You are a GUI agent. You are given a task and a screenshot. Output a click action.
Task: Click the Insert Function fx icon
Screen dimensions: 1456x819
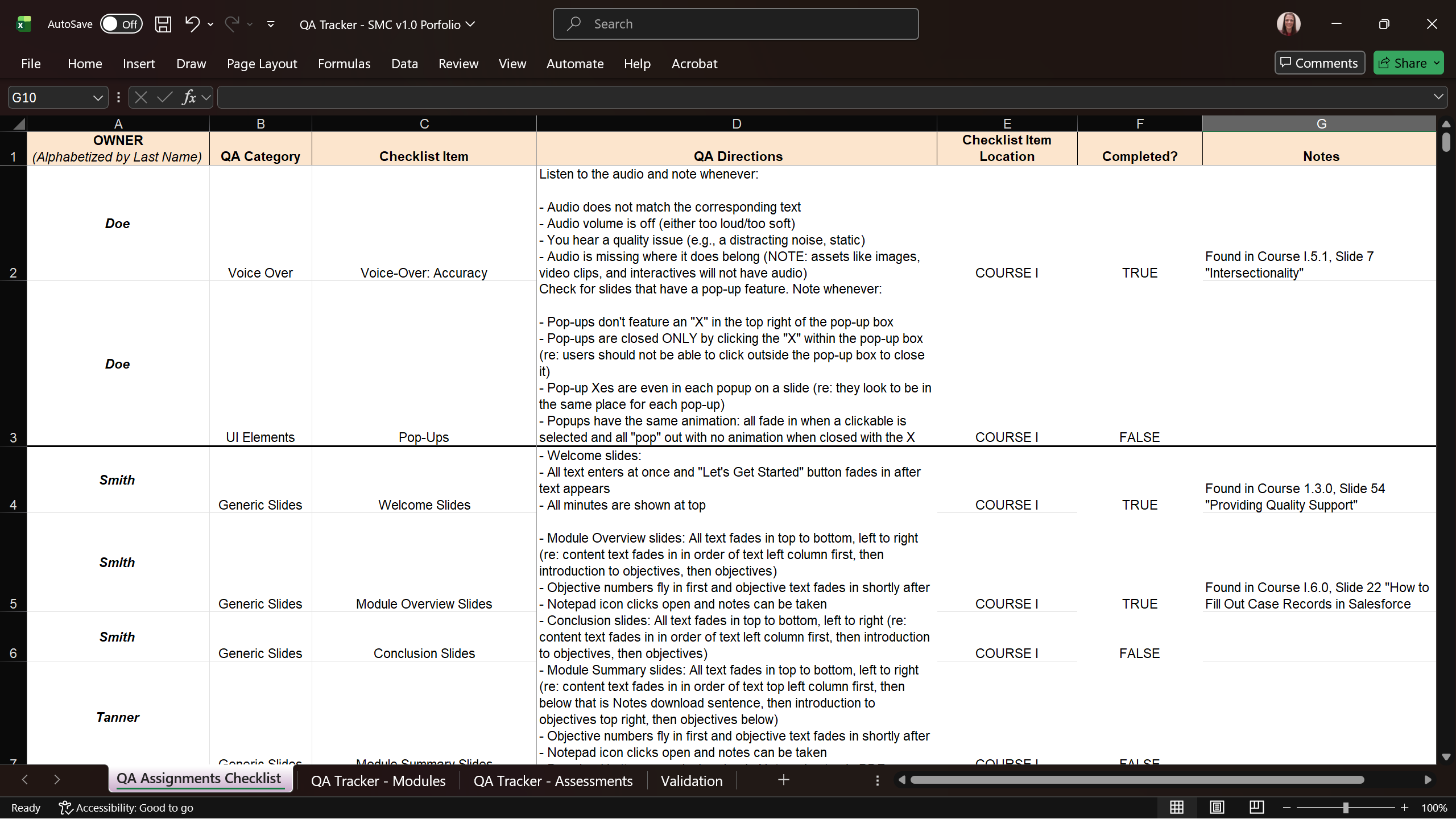pos(189,98)
